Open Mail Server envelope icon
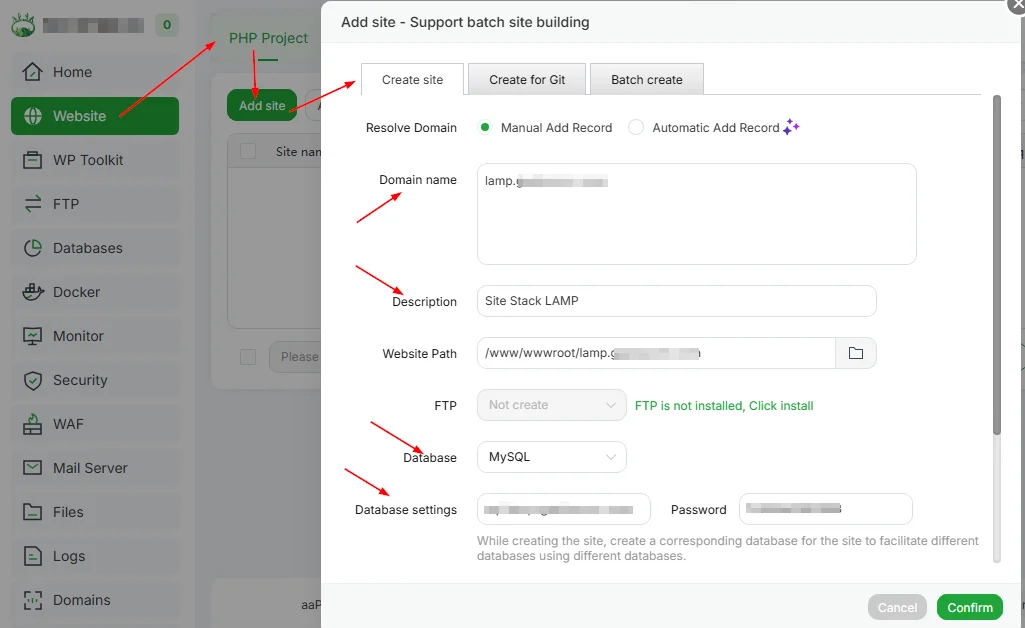 tap(33, 468)
